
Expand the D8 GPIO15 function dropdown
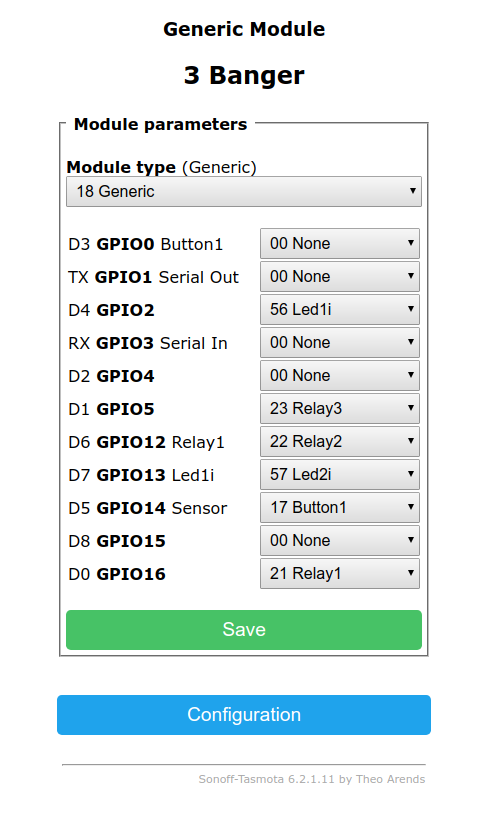click(x=339, y=541)
